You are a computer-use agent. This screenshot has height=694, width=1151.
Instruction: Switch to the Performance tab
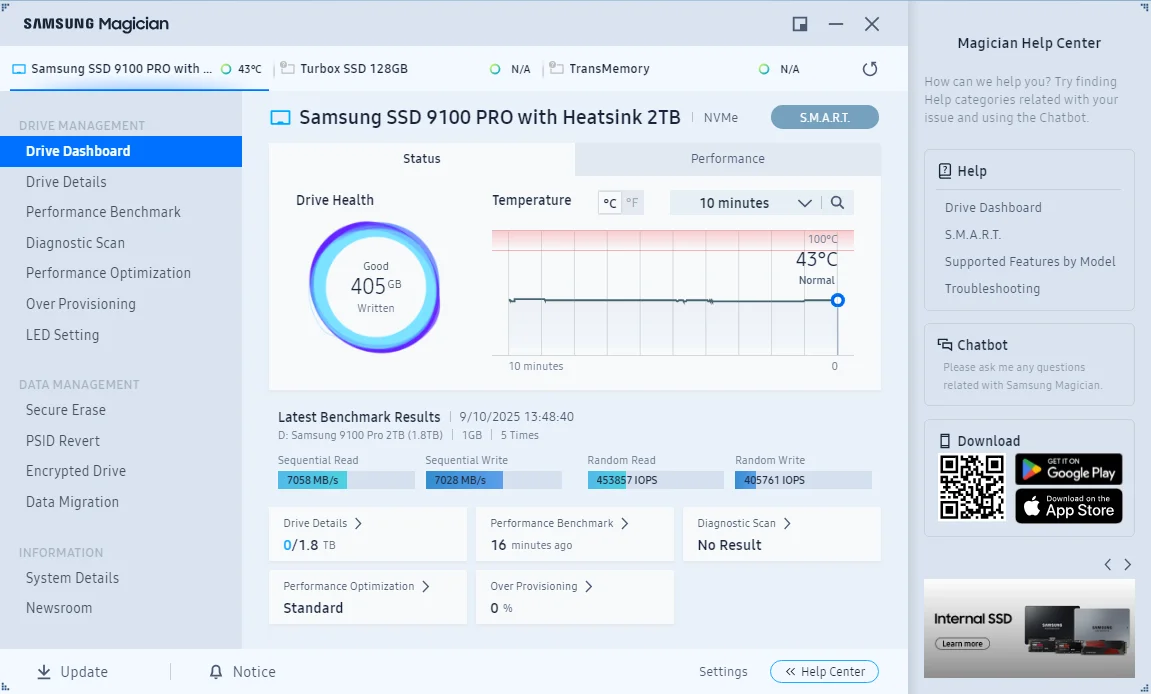(727, 159)
